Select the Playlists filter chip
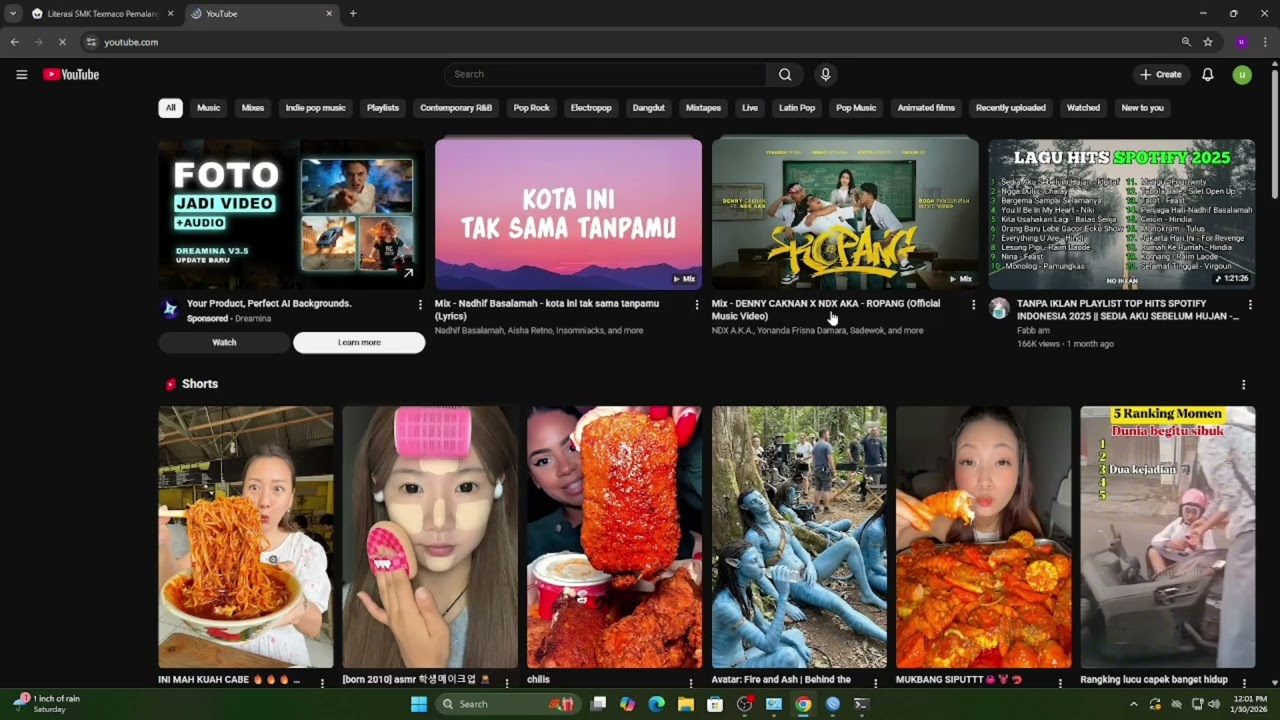This screenshot has width=1280, height=720. click(x=383, y=108)
